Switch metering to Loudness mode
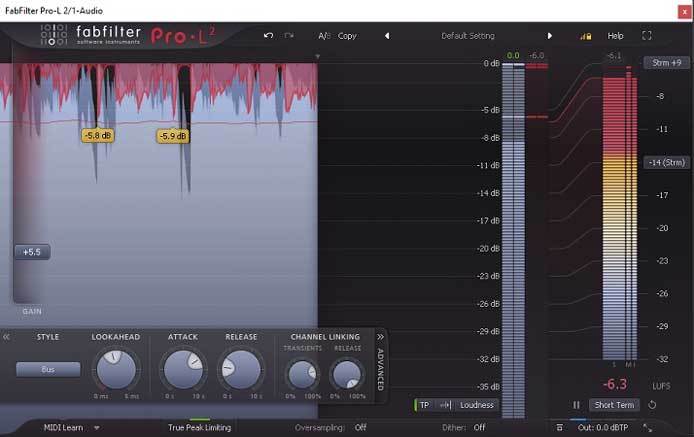This screenshot has width=694, height=437. (477, 405)
